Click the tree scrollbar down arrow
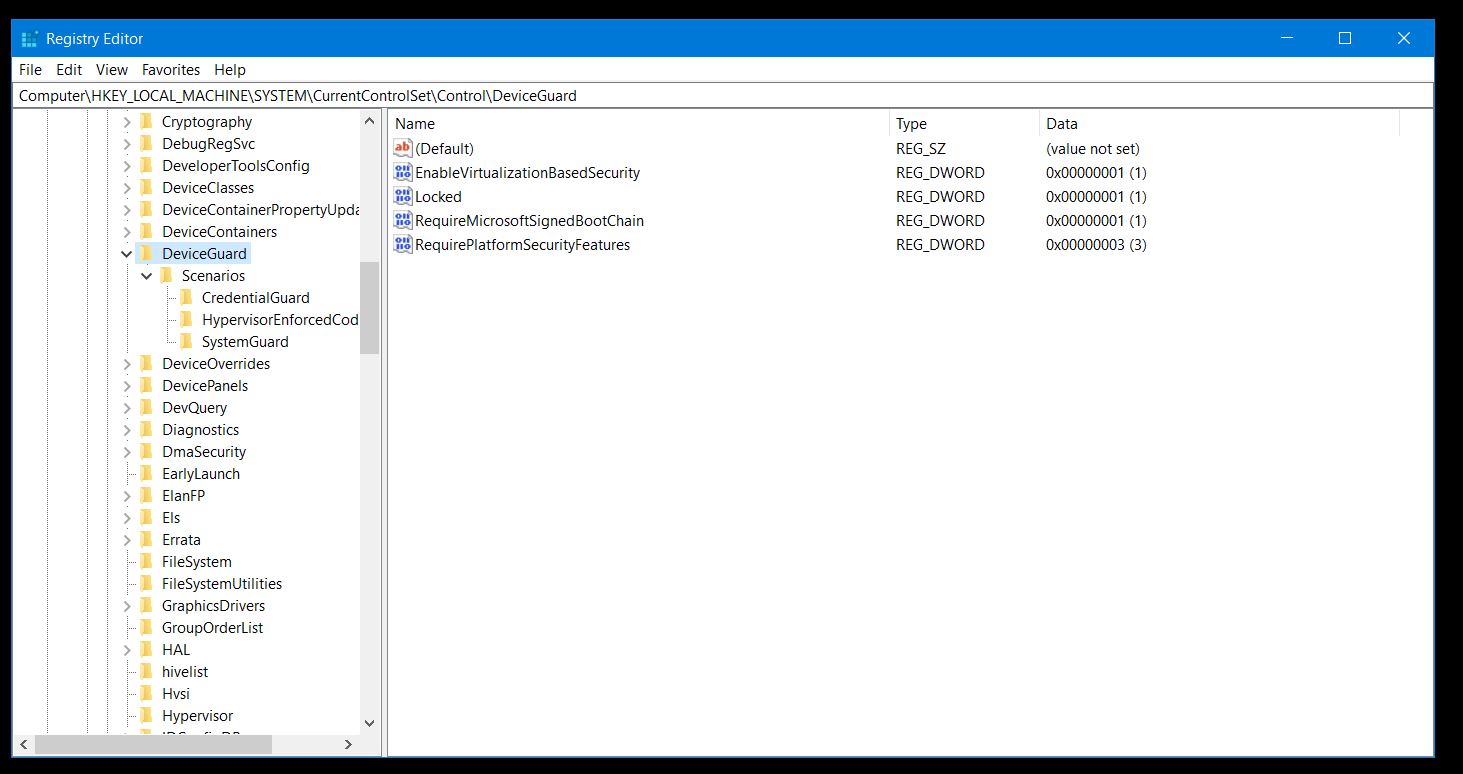This screenshot has width=1463, height=774. (369, 723)
